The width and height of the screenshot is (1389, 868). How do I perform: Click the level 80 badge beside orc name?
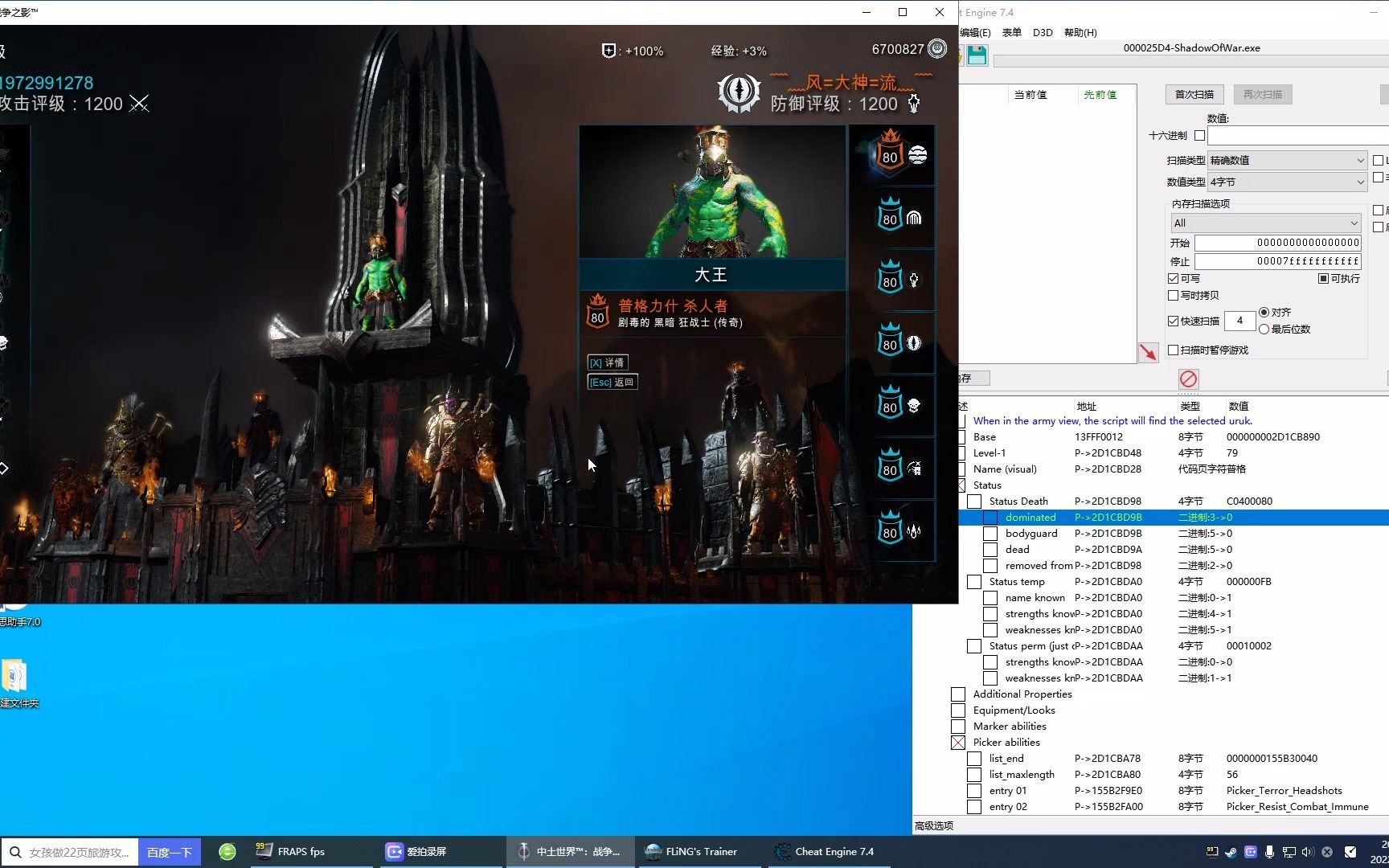597,311
